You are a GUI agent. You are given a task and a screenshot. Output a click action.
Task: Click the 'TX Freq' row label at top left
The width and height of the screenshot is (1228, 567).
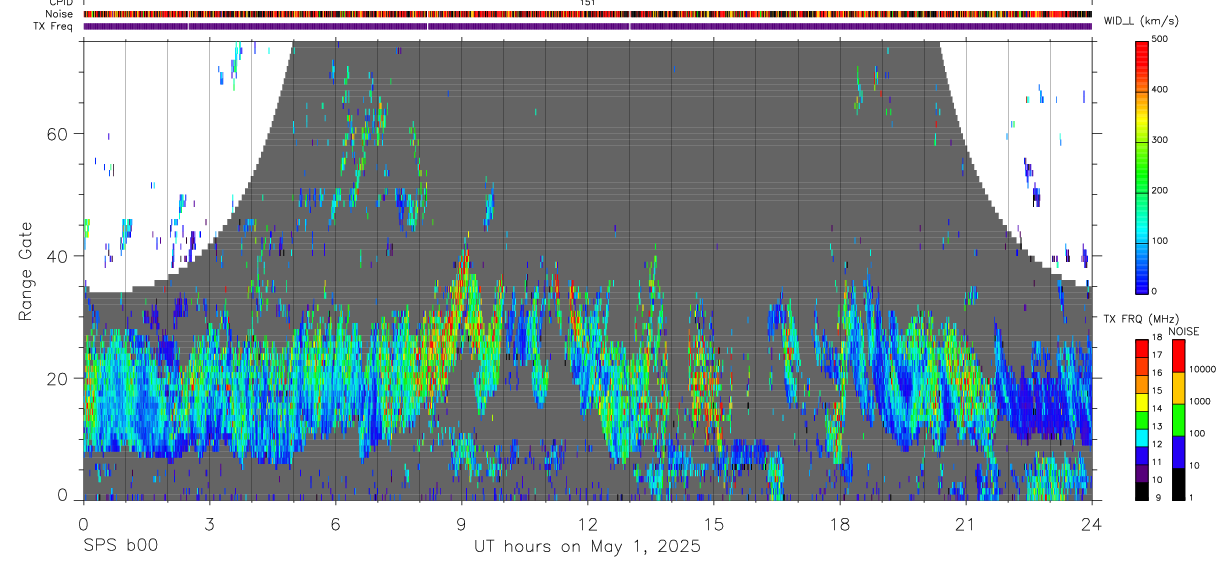(x=54, y=27)
